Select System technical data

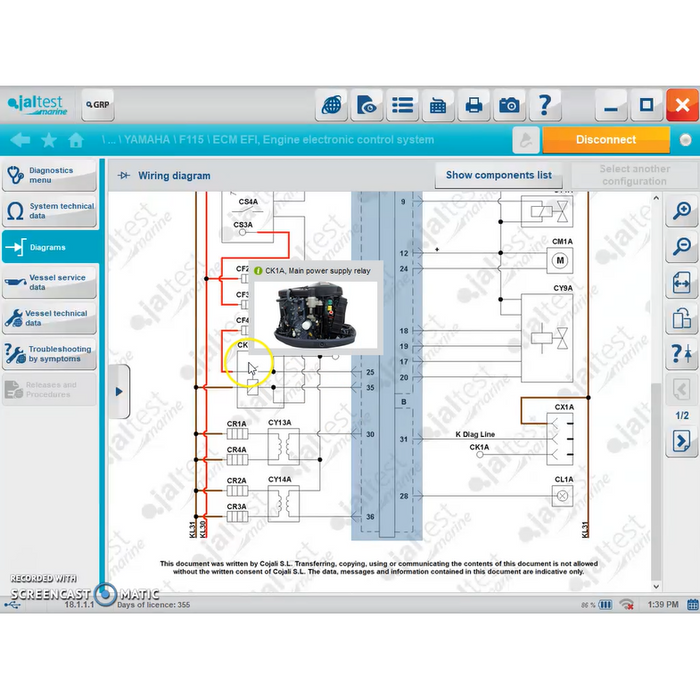50,211
